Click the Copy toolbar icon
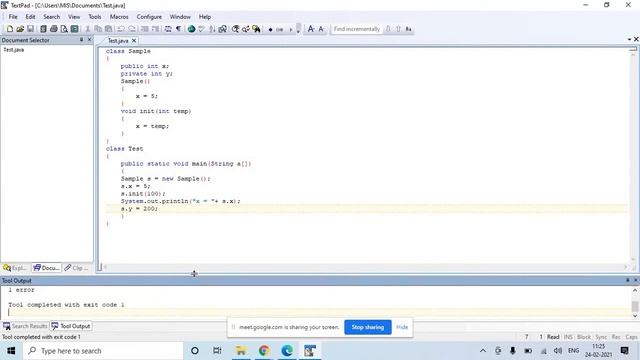The image size is (640, 360). (x=98, y=29)
